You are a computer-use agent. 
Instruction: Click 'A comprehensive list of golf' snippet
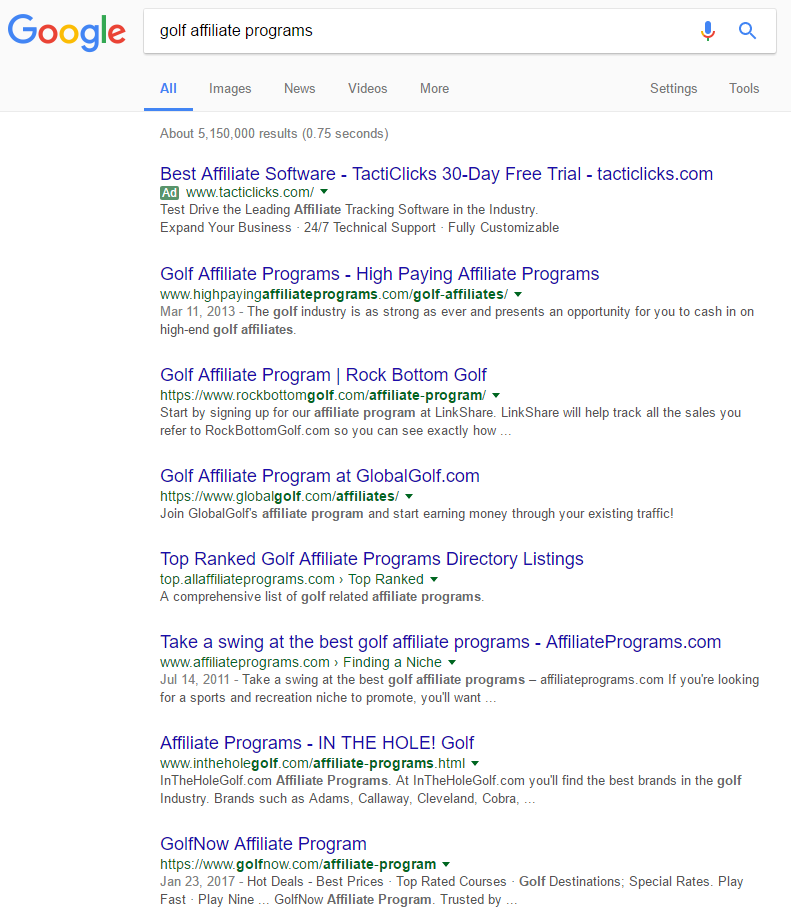click(x=322, y=596)
